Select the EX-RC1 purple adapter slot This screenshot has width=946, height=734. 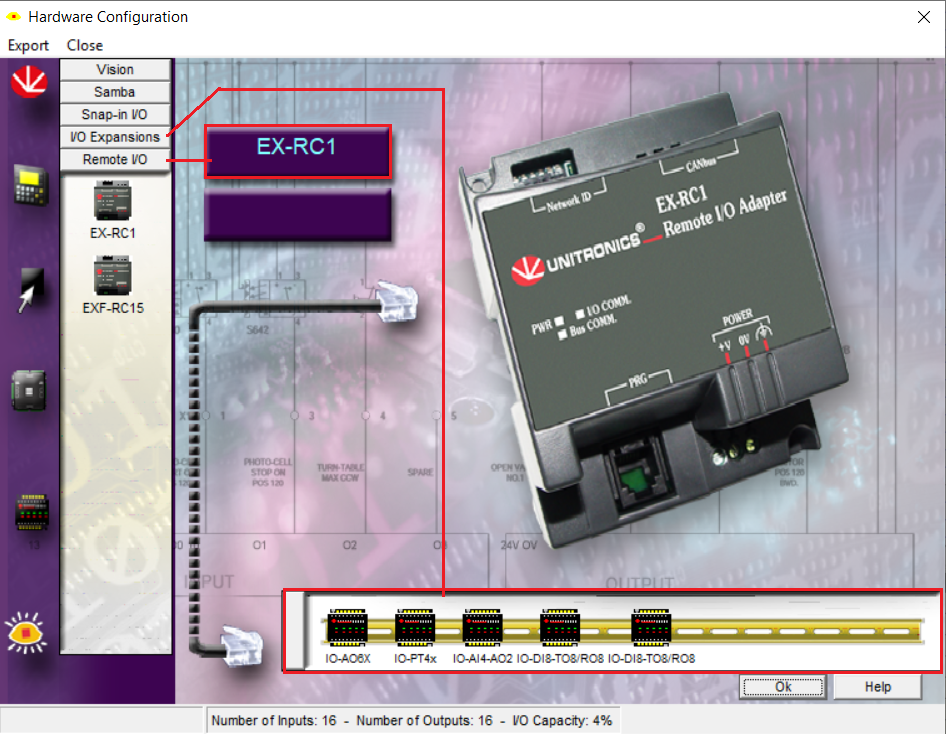coord(298,151)
